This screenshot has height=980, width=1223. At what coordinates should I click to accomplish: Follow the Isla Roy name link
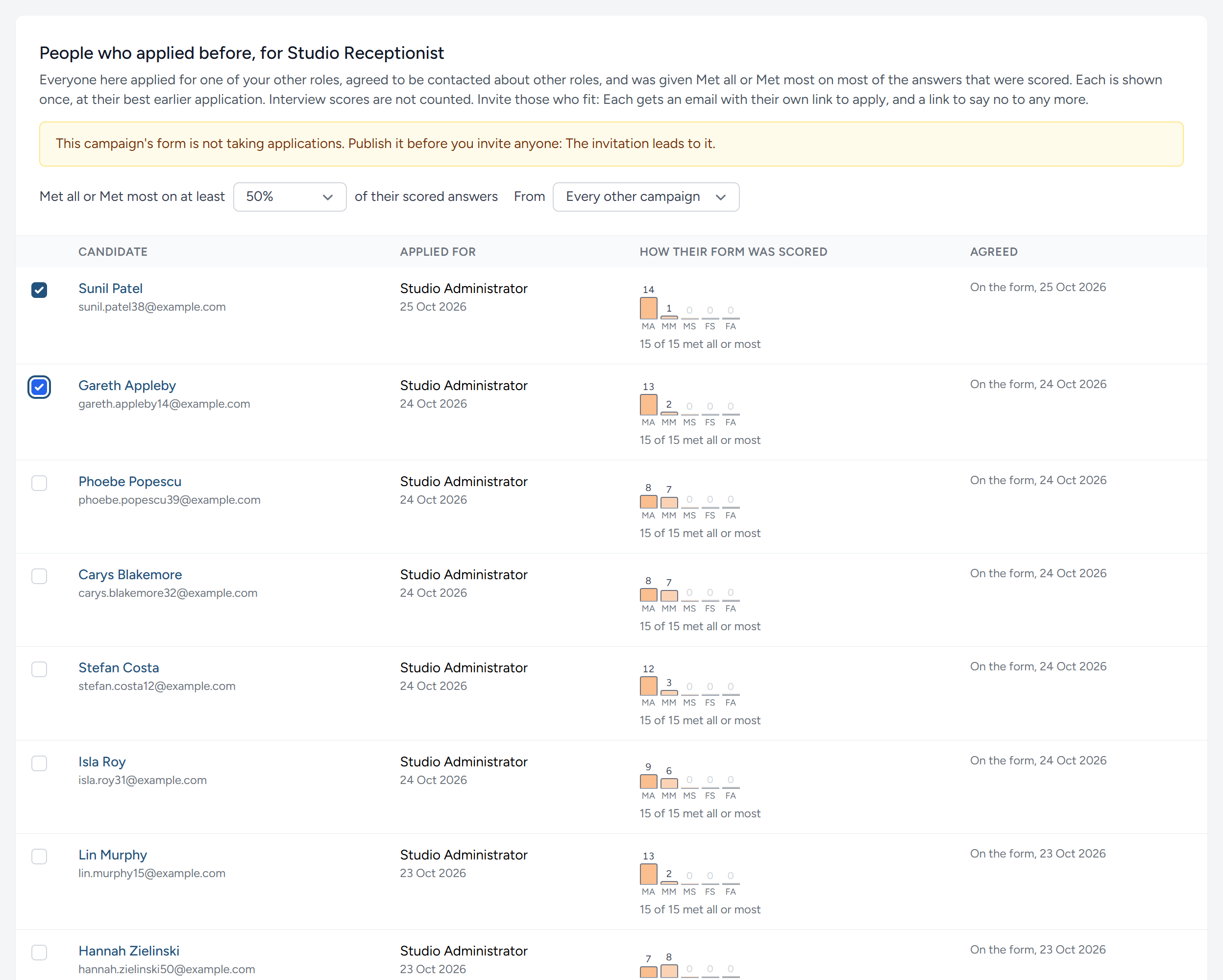pyautogui.click(x=102, y=761)
